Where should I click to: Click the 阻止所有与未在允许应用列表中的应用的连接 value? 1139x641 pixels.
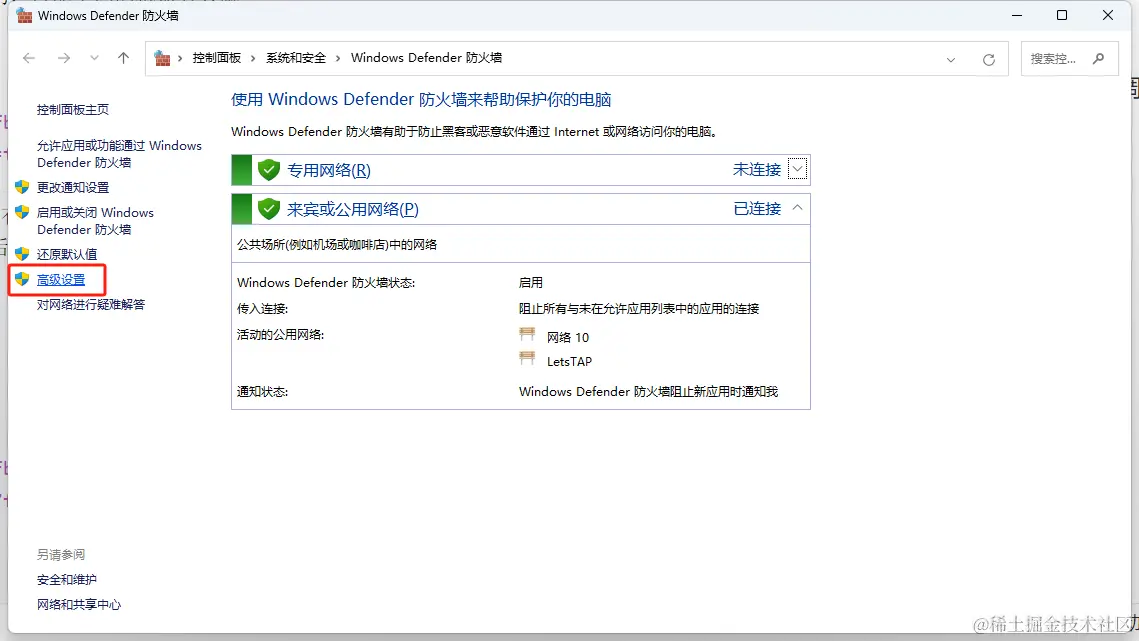tap(639, 309)
